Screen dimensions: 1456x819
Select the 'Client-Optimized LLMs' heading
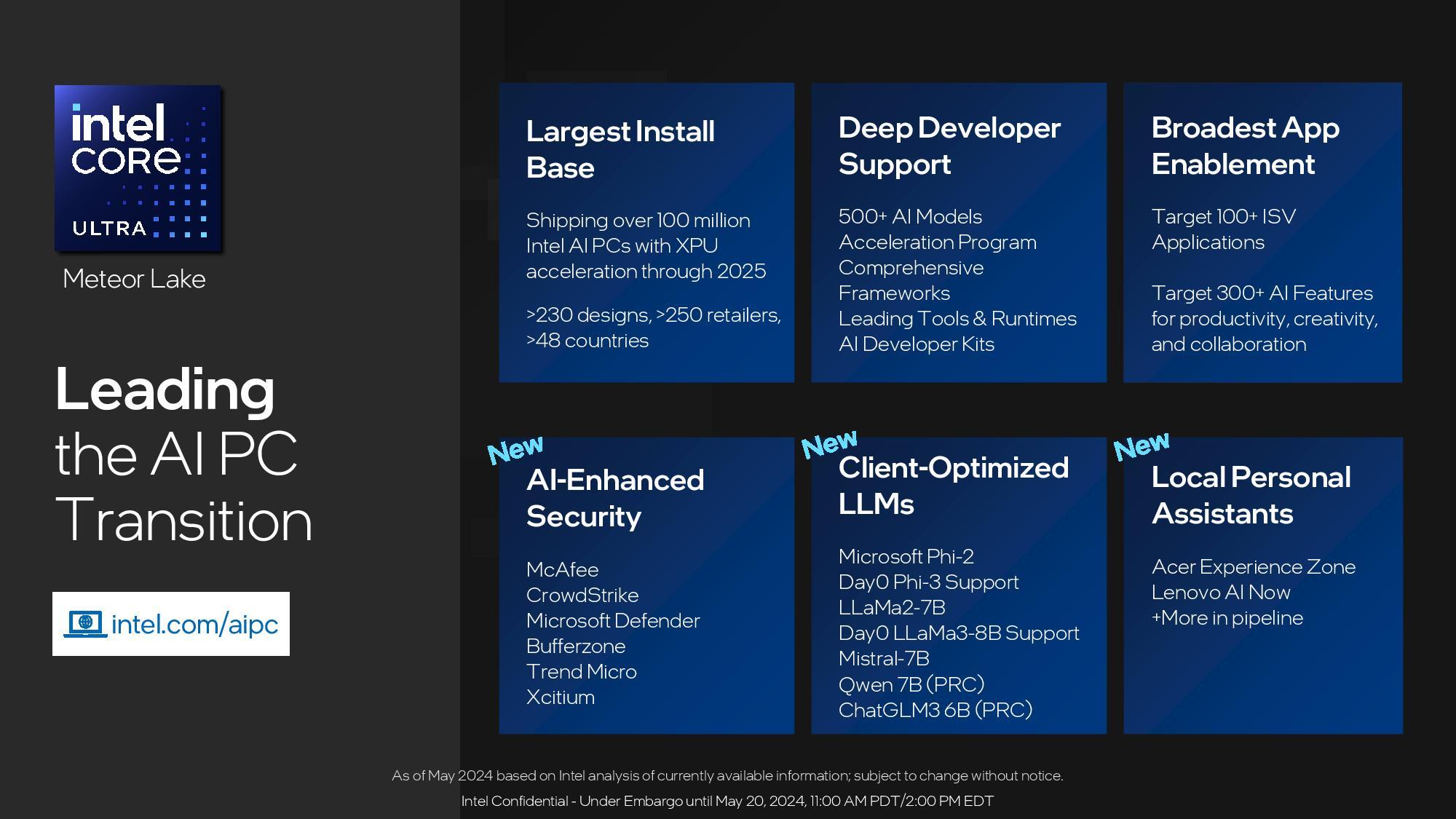click(x=954, y=486)
